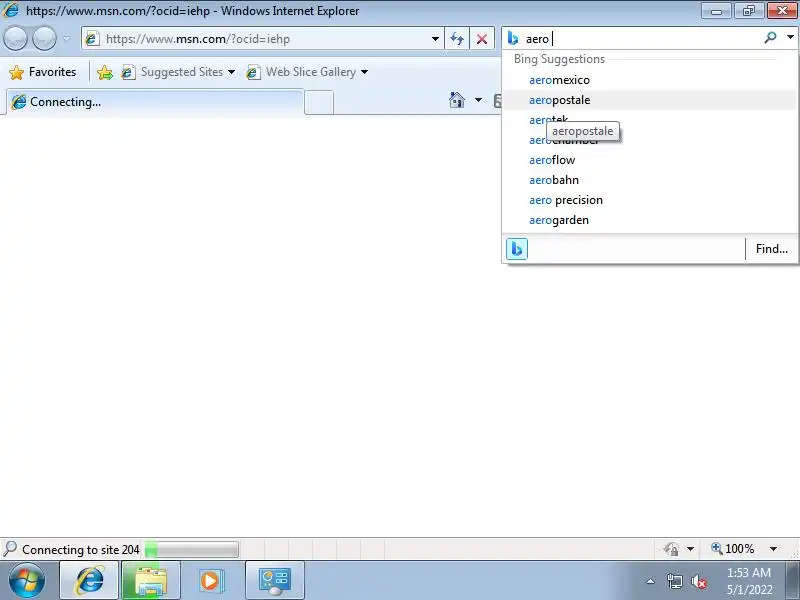Click the Bing icon in search box

click(513, 38)
